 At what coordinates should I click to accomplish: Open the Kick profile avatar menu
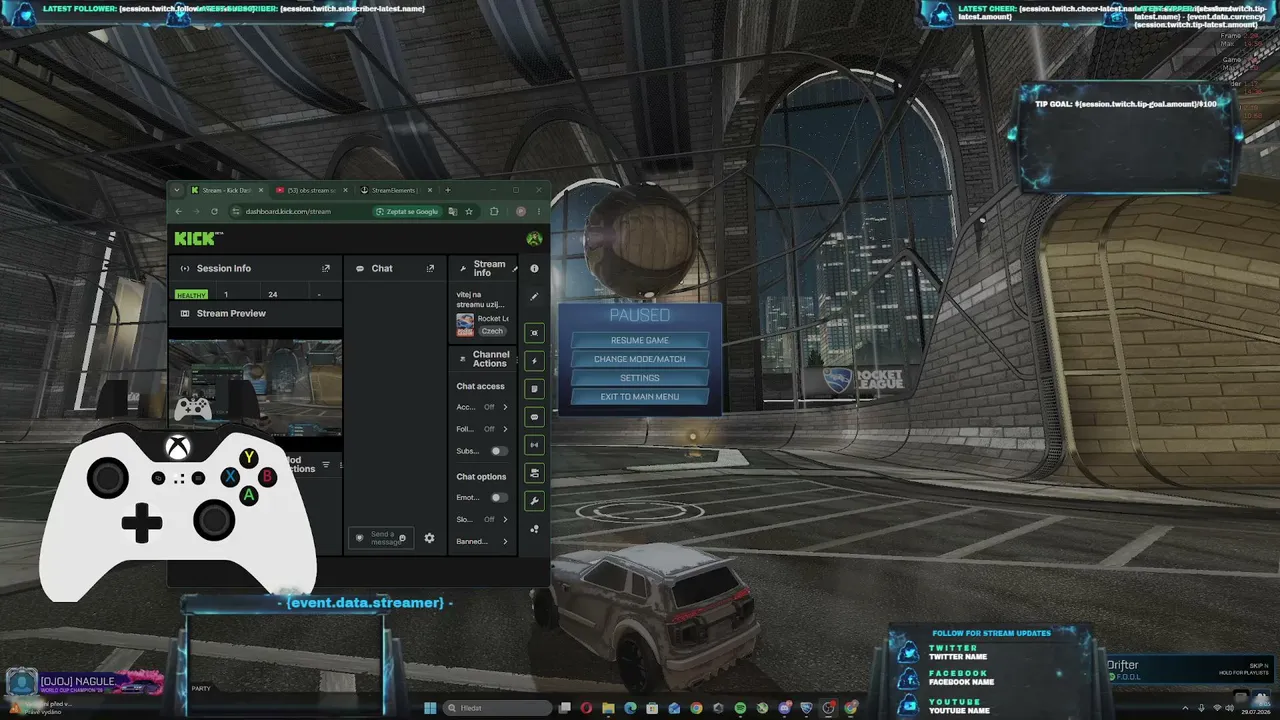tap(534, 238)
